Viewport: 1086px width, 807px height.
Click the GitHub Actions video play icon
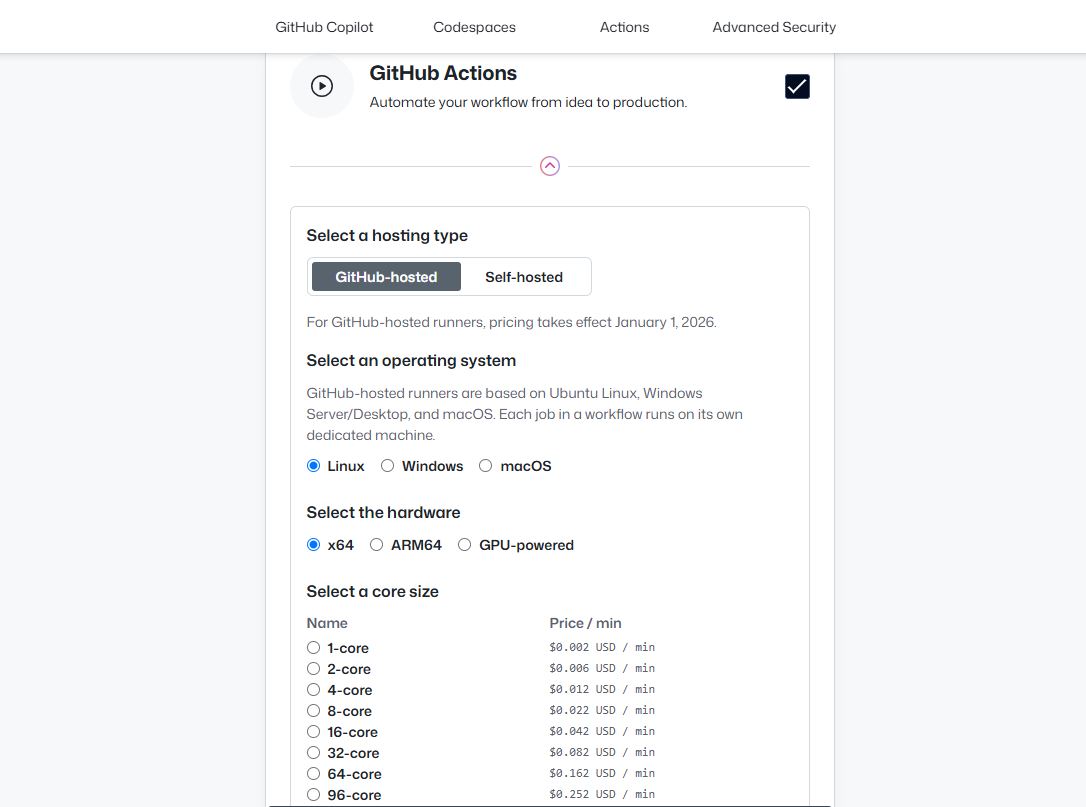tap(321, 85)
